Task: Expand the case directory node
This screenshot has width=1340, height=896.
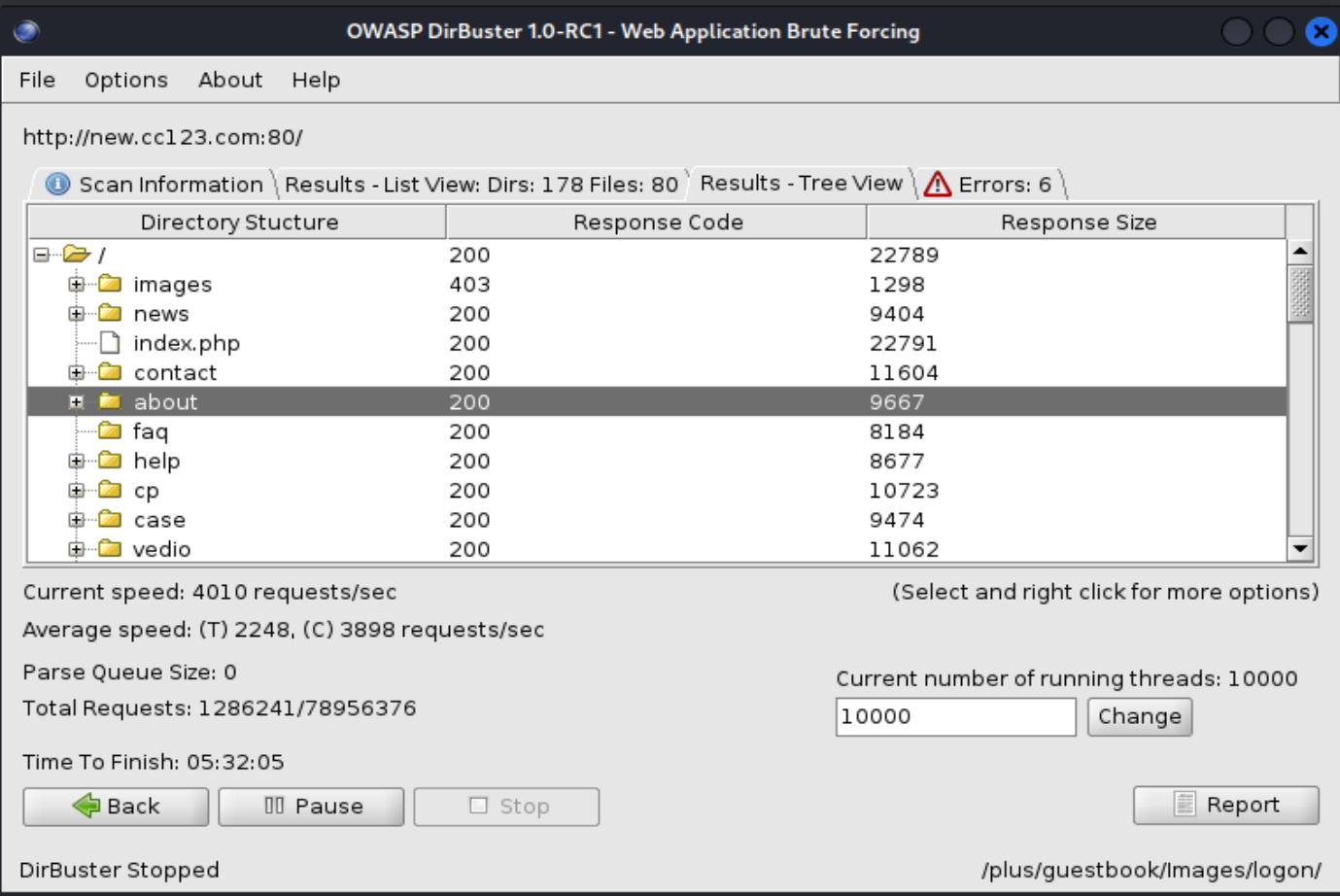Action: pyautogui.click(x=76, y=519)
